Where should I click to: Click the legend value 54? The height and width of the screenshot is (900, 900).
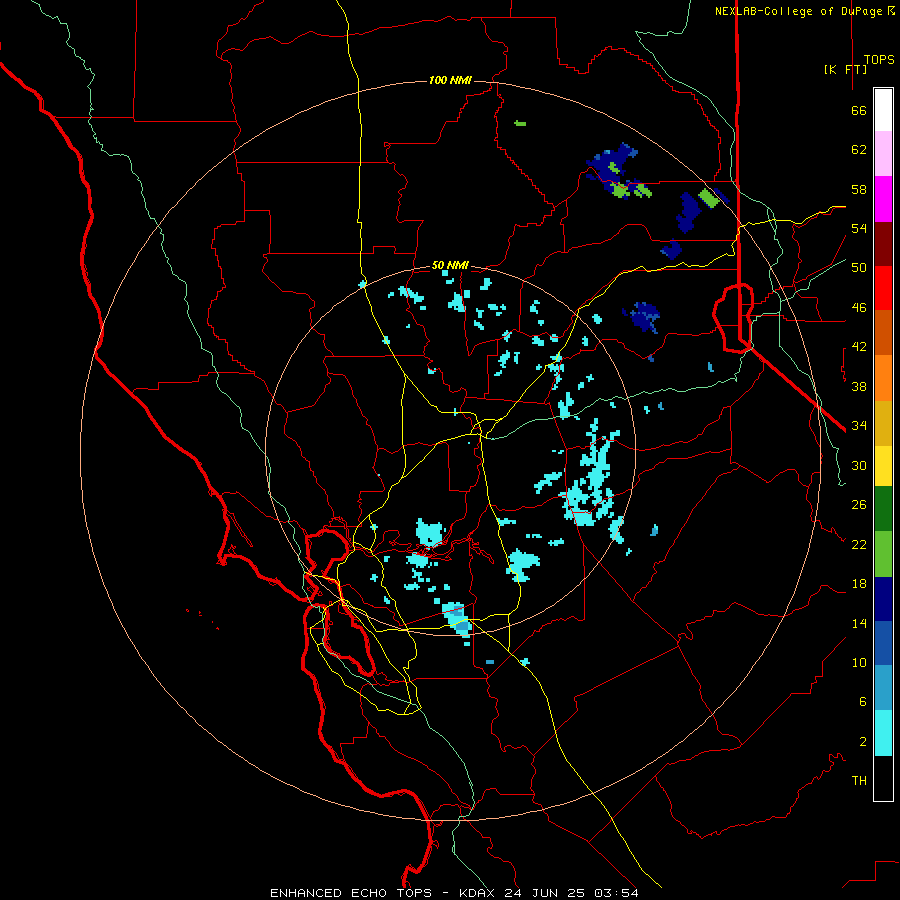[859, 228]
